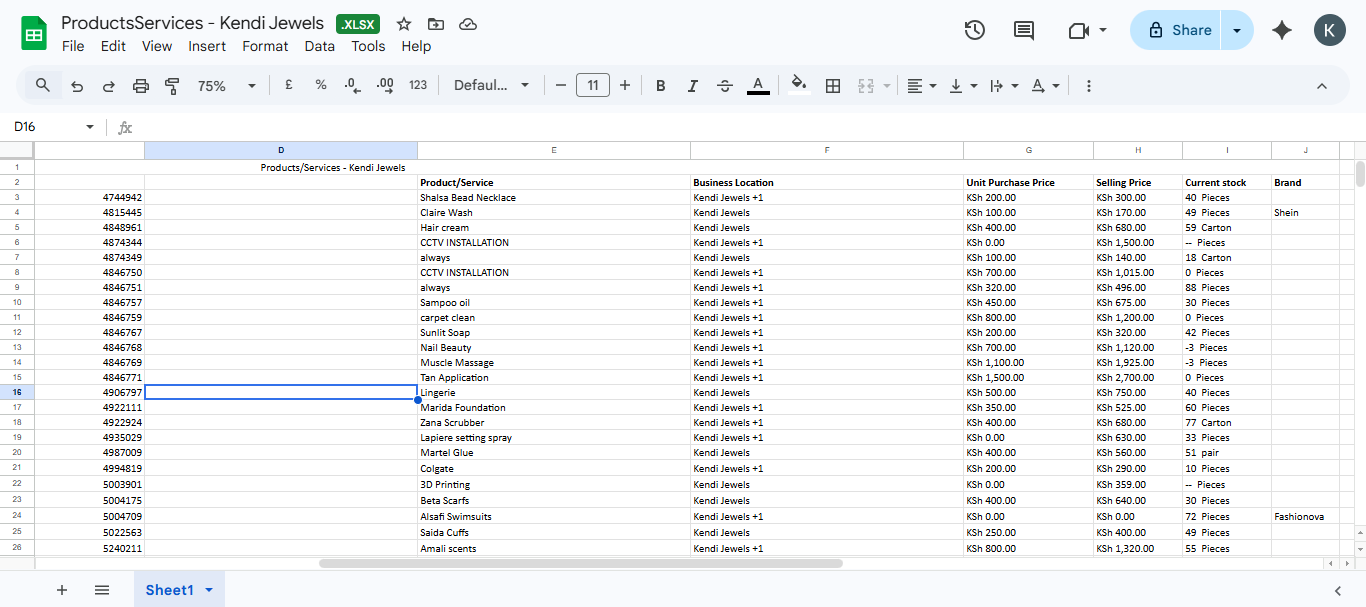Image resolution: width=1366 pixels, height=607 pixels.
Task: Click the font size input box
Action: [593, 86]
